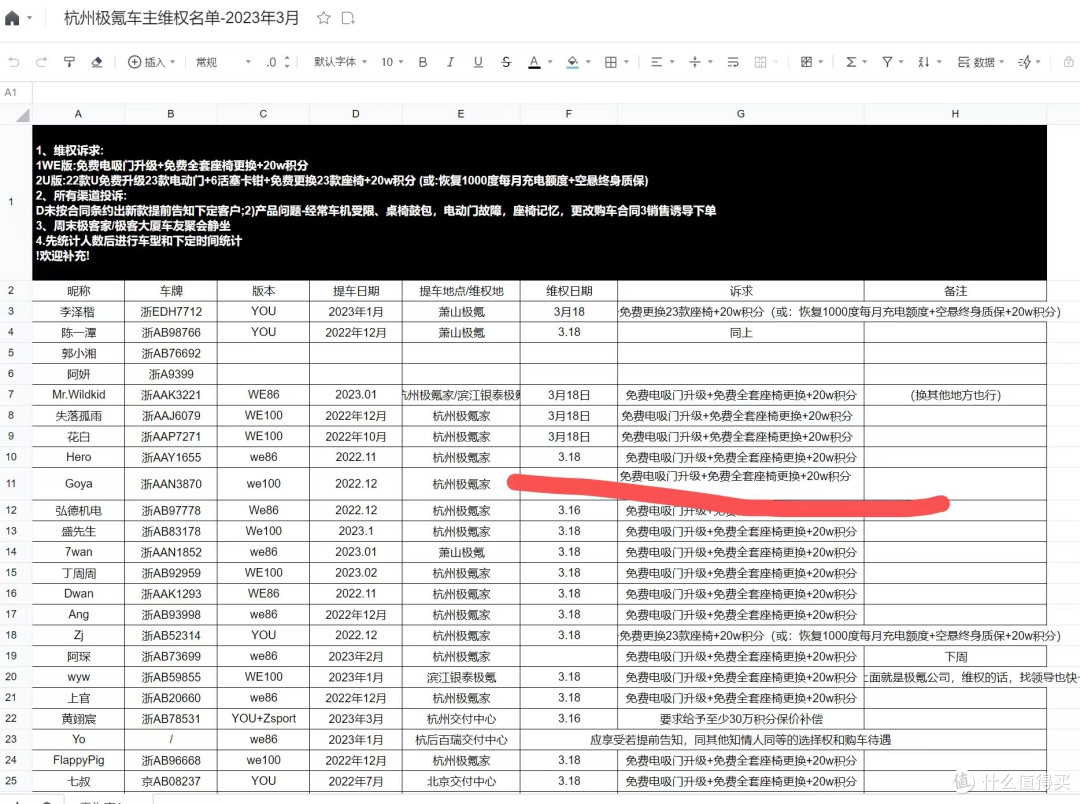Select cell 要求给予至少30万积分保价补偿
Screen dimensions: 1080x804
[x=741, y=719]
